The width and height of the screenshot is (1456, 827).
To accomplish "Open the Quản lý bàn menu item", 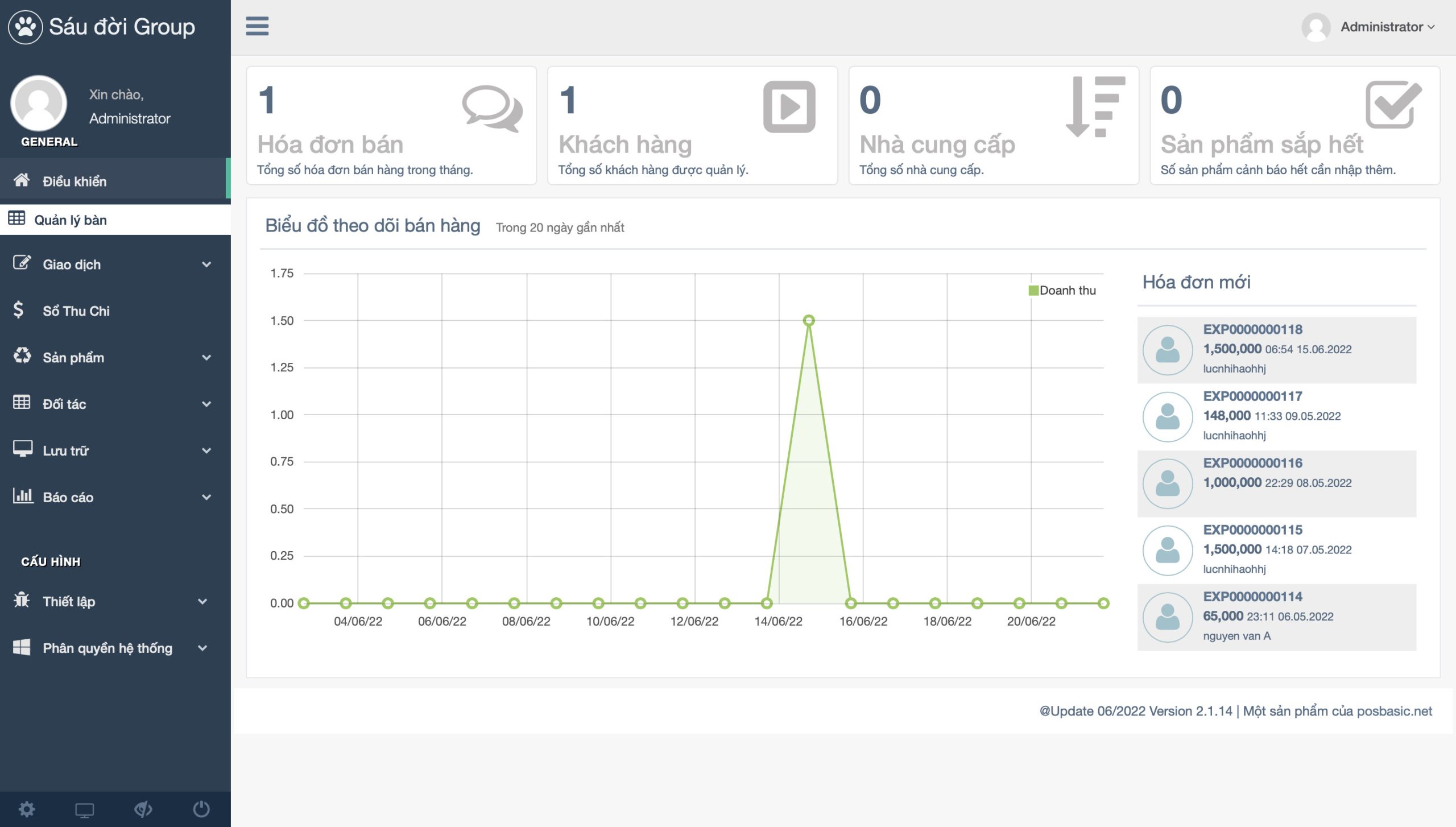I will click(71, 220).
